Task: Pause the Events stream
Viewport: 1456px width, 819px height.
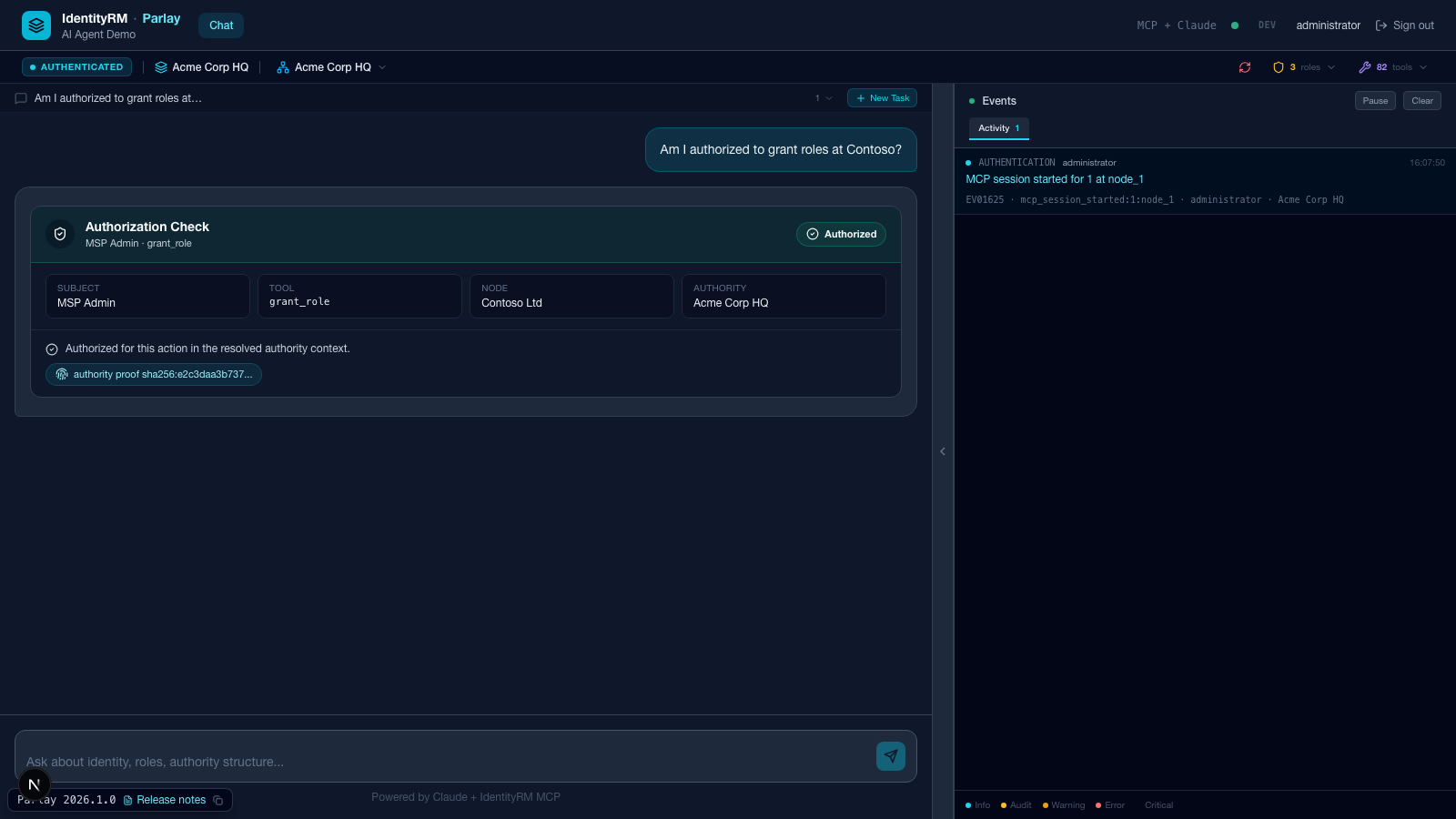Action: click(x=1375, y=101)
